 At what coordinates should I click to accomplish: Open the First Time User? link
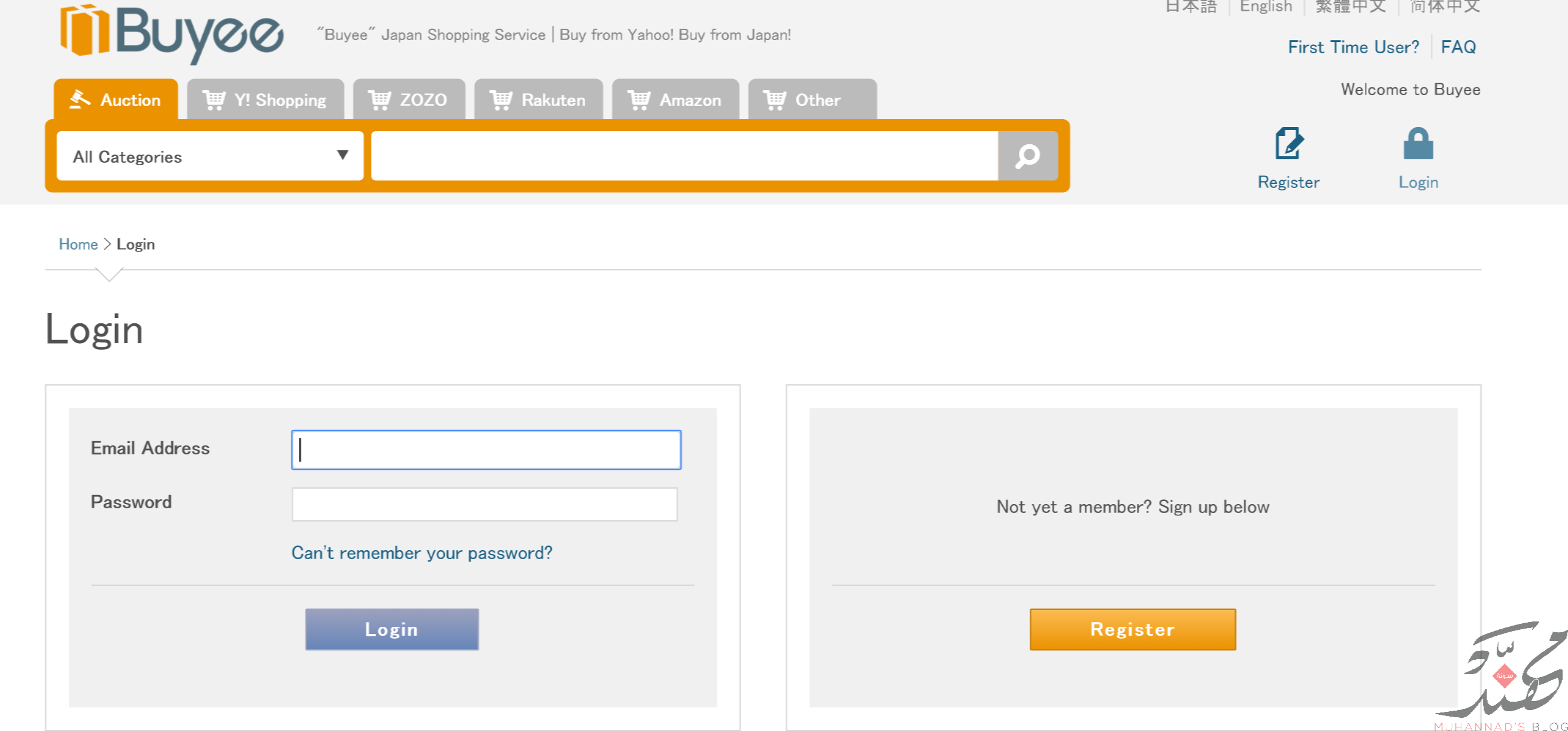(x=1352, y=47)
